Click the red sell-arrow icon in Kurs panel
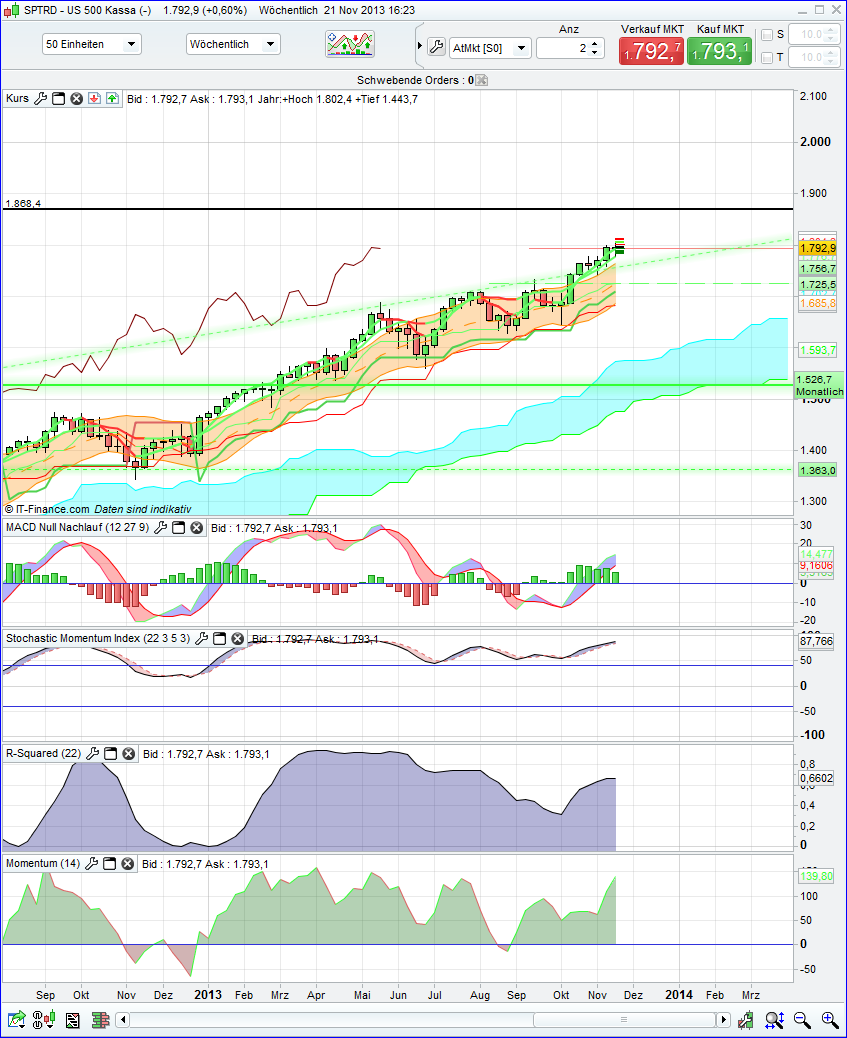Image resolution: width=847 pixels, height=1038 pixels. pyautogui.click(x=93, y=98)
